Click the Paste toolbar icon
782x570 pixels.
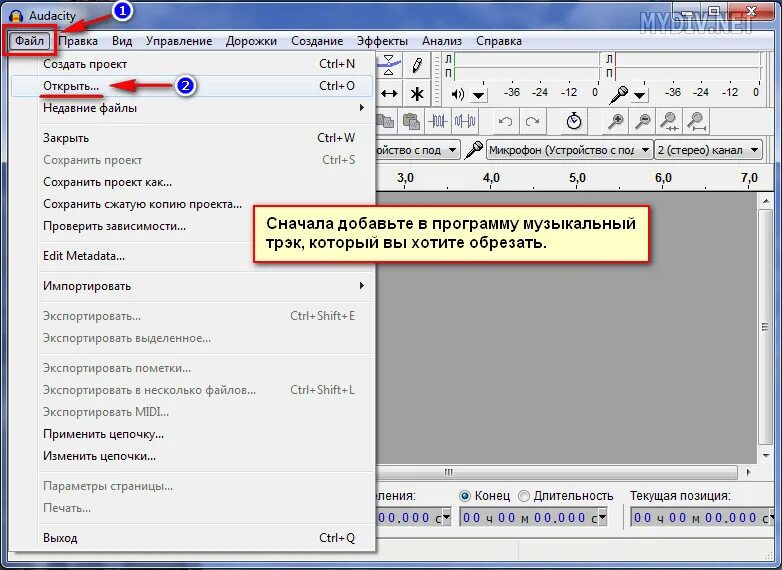[x=411, y=121]
